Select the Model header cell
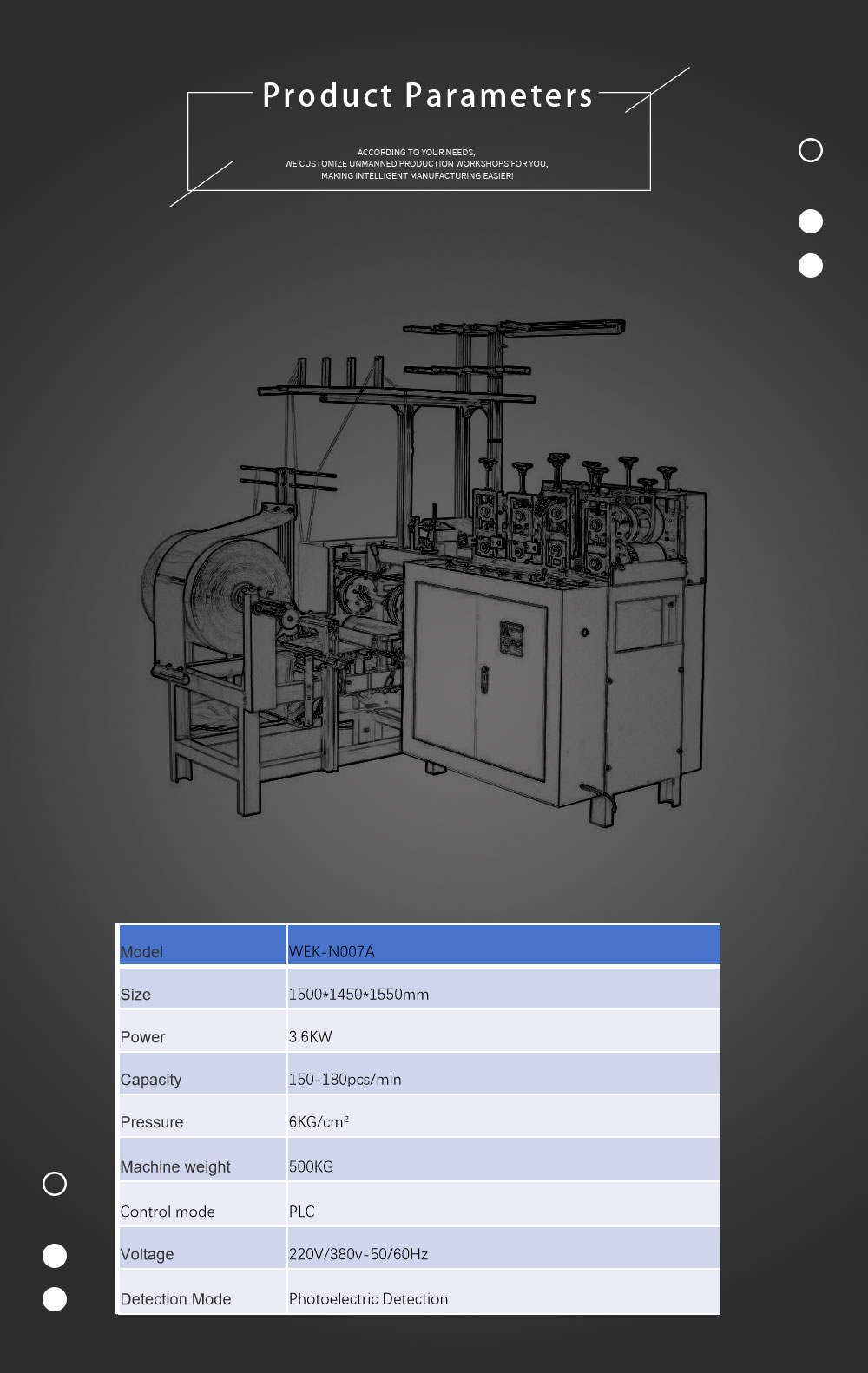The height and width of the screenshot is (1373, 868). 141,951
